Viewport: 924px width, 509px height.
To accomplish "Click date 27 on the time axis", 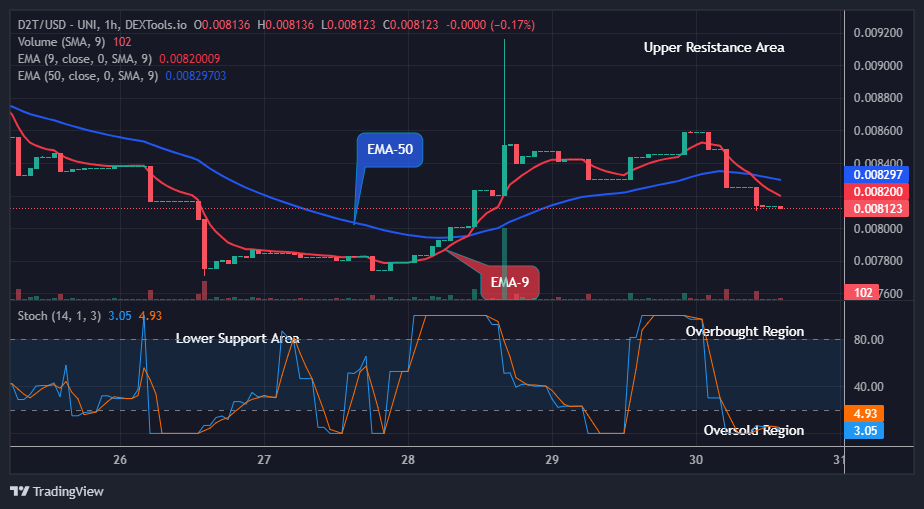I will [x=264, y=460].
